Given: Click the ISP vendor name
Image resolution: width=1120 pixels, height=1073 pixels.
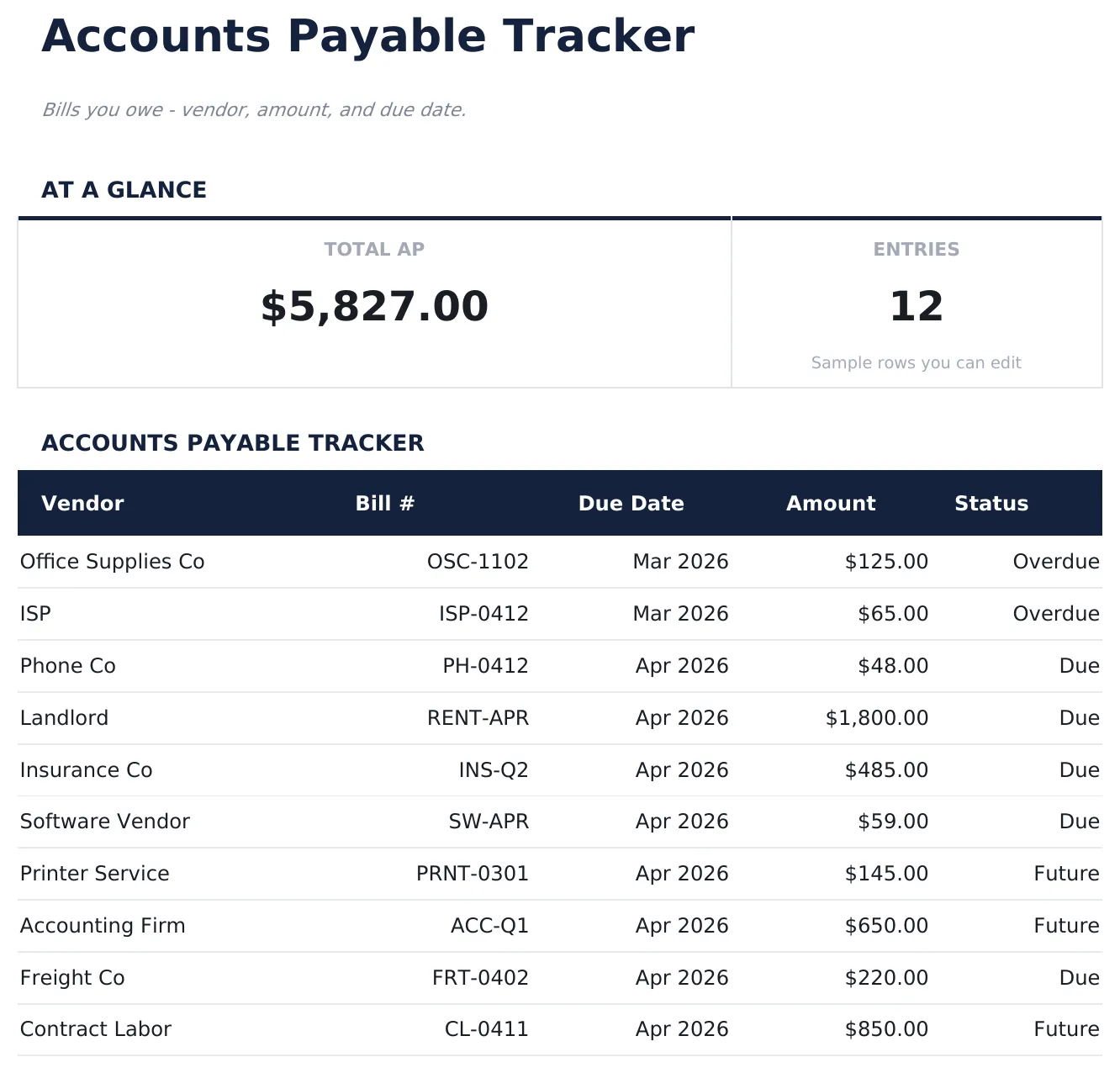Looking at the screenshot, I should click(35, 613).
